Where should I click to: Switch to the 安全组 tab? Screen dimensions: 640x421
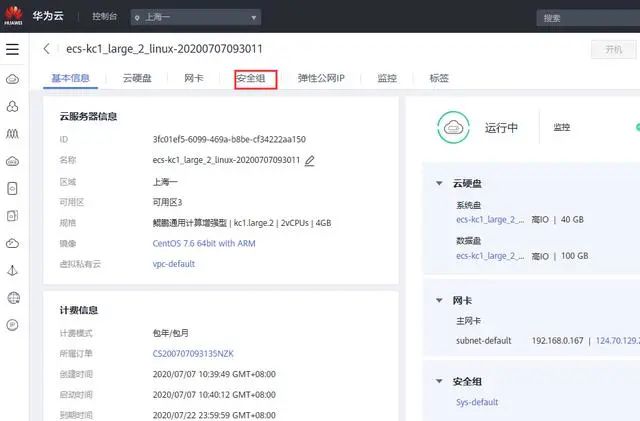coord(251,78)
